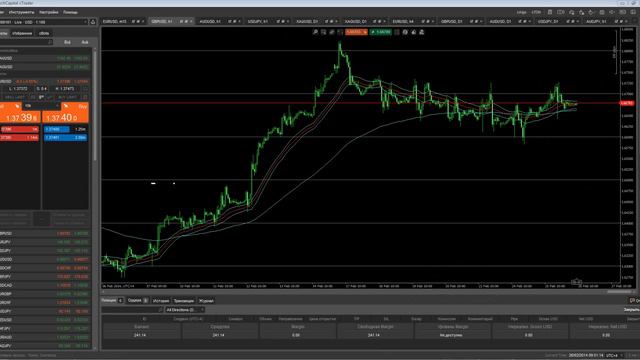Click the icon beside the account selector
Viewport: 640px width, 360px height.
tap(93, 22)
